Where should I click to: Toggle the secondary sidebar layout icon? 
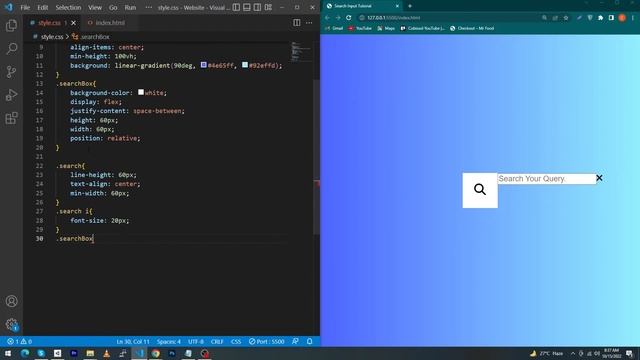(x=258, y=7)
